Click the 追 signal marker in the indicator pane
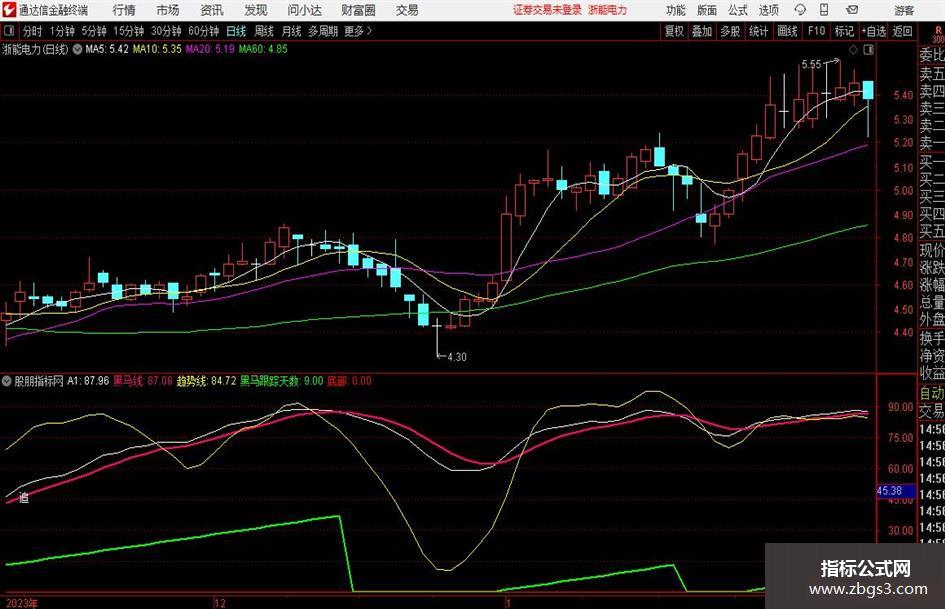 [x=24, y=497]
